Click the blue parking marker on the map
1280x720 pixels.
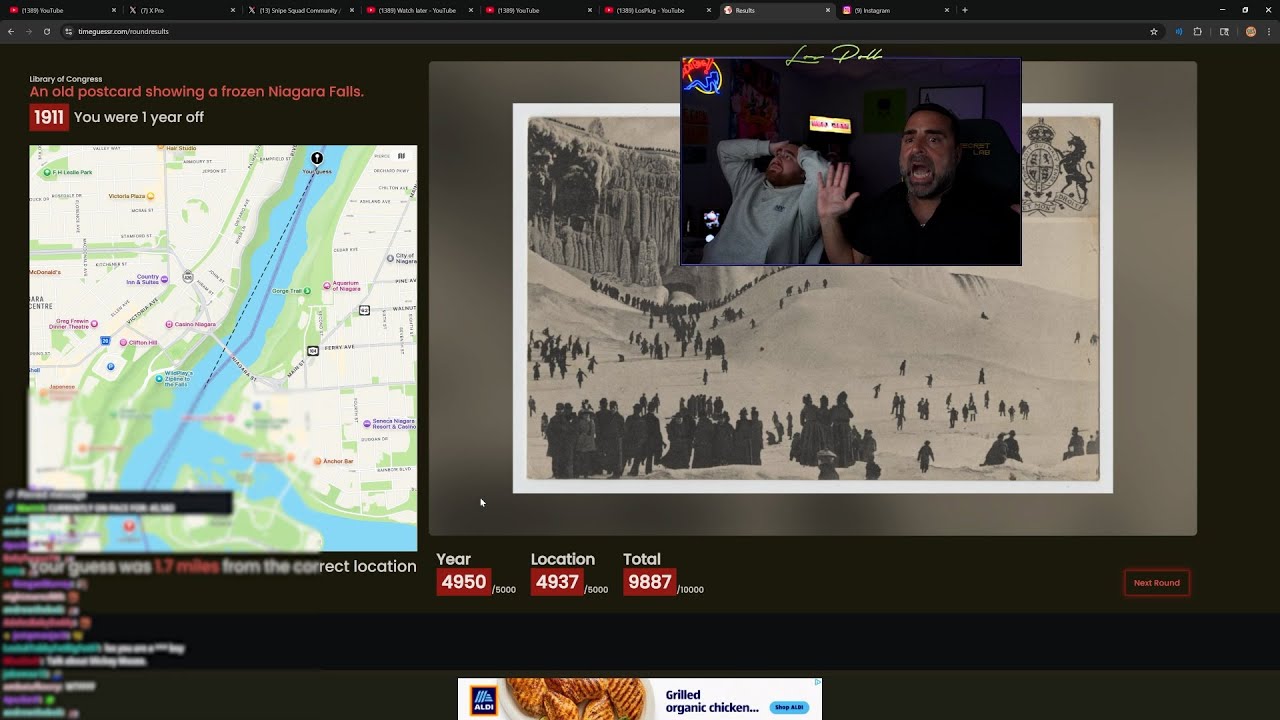pyautogui.click(x=111, y=367)
